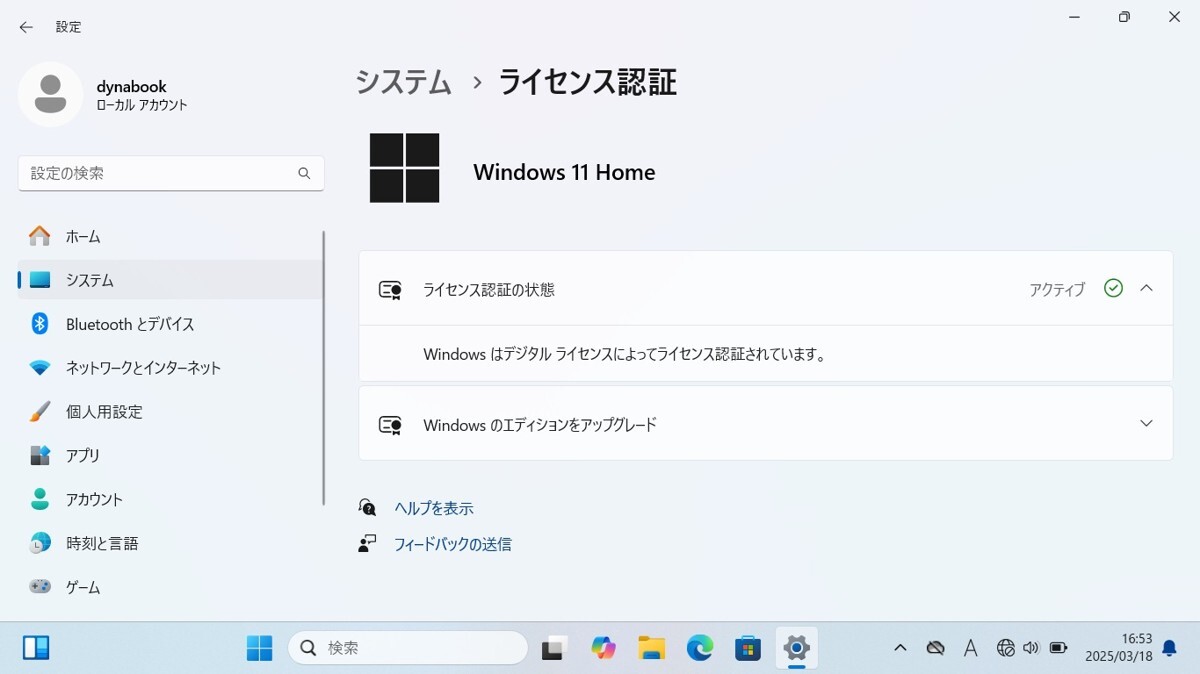
Task: Click the battery tray icon
Action: click(1058, 648)
